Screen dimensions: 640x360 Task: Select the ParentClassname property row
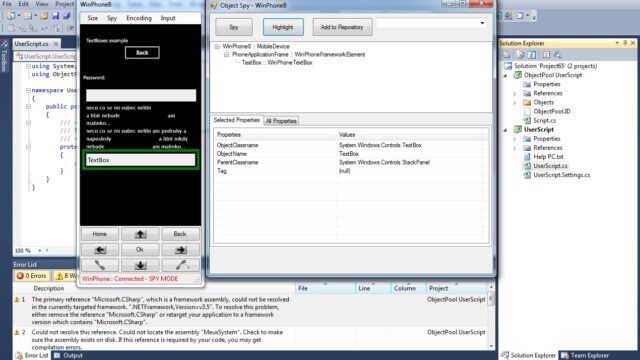coord(351,162)
